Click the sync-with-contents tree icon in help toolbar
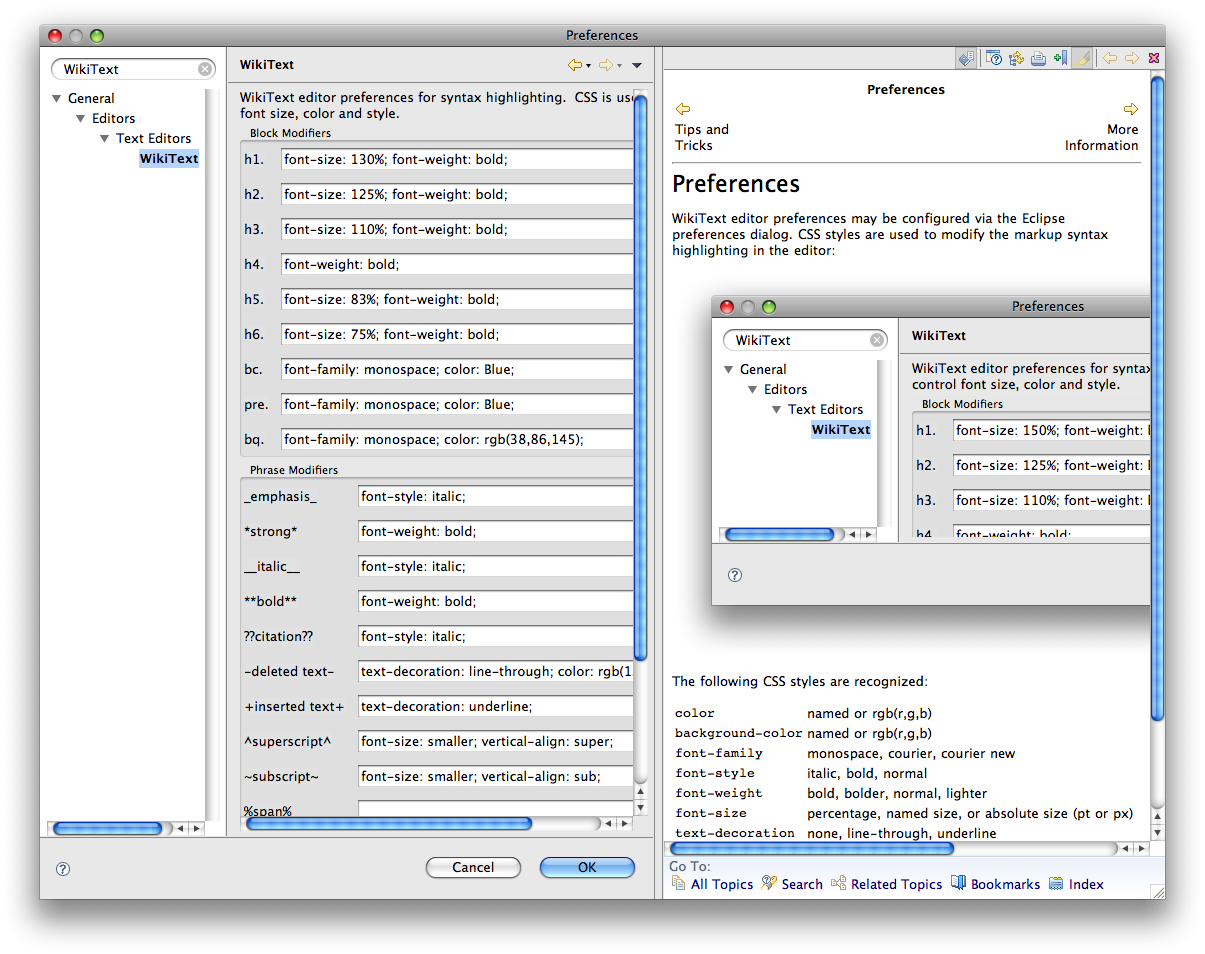The width and height of the screenshot is (1205, 954). [1016, 58]
